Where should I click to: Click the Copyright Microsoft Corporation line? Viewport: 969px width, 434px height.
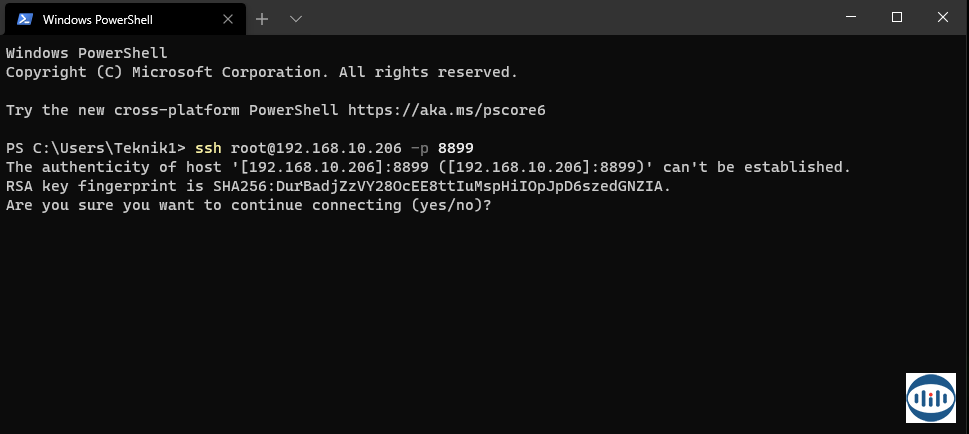pyautogui.click(x=262, y=72)
